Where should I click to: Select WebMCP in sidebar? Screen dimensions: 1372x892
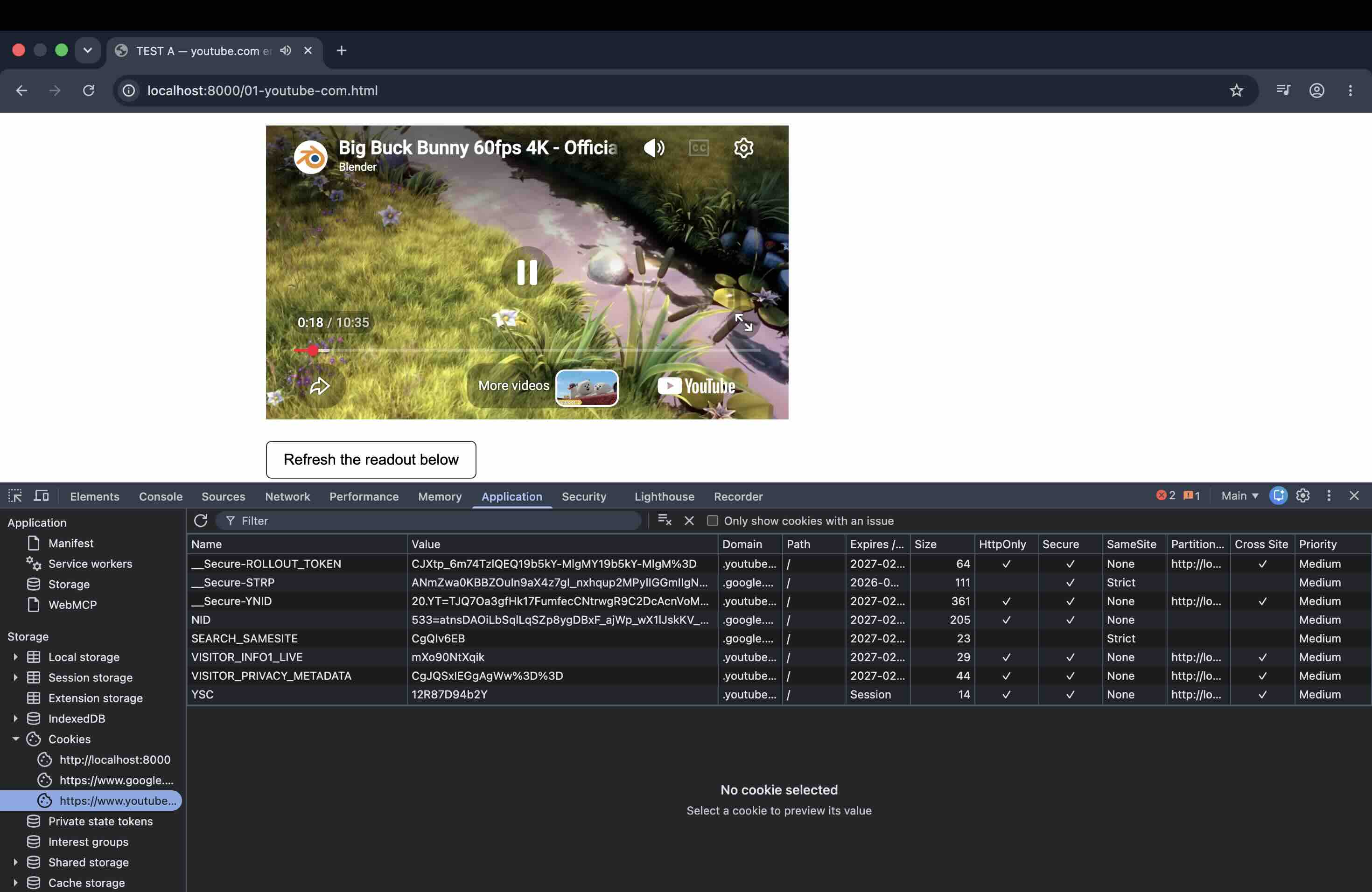coord(72,605)
